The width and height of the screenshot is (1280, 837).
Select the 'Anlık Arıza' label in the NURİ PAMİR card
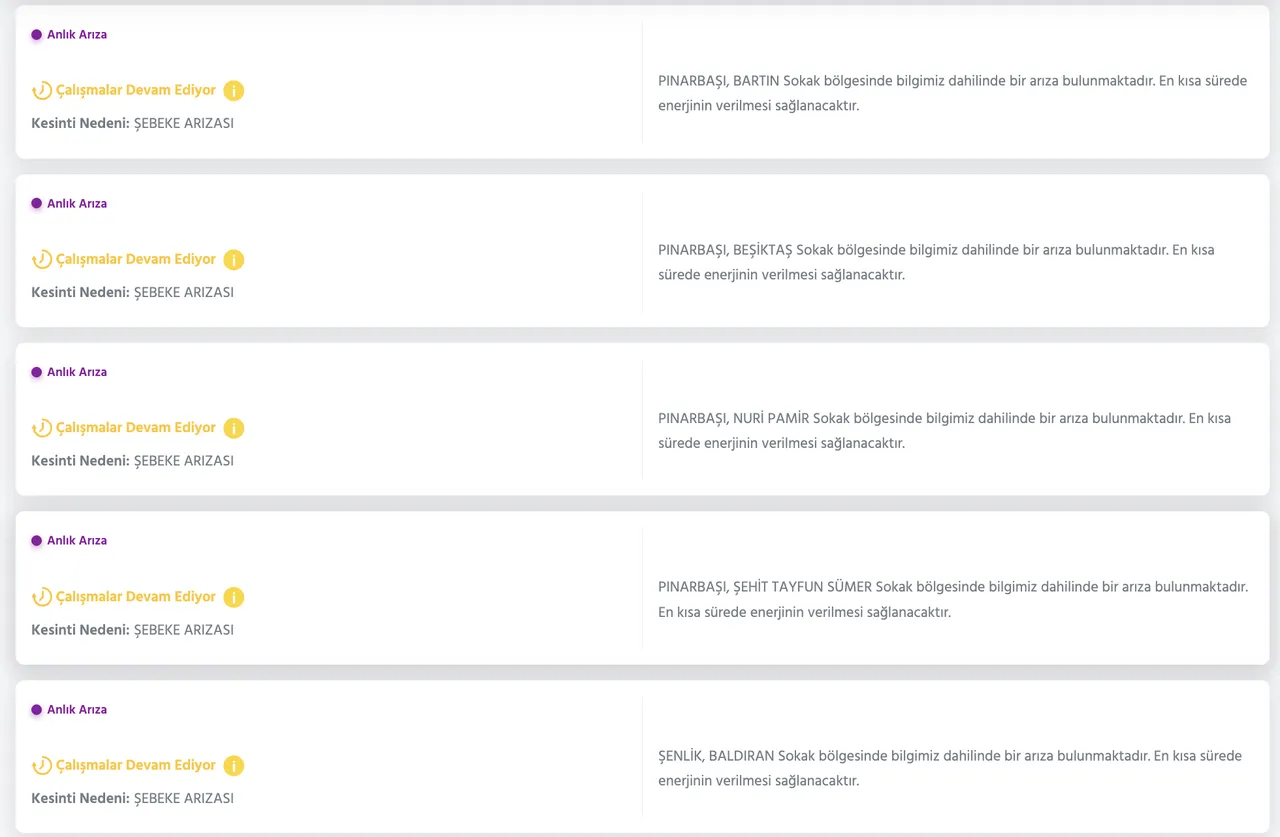pyautogui.click(x=77, y=372)
